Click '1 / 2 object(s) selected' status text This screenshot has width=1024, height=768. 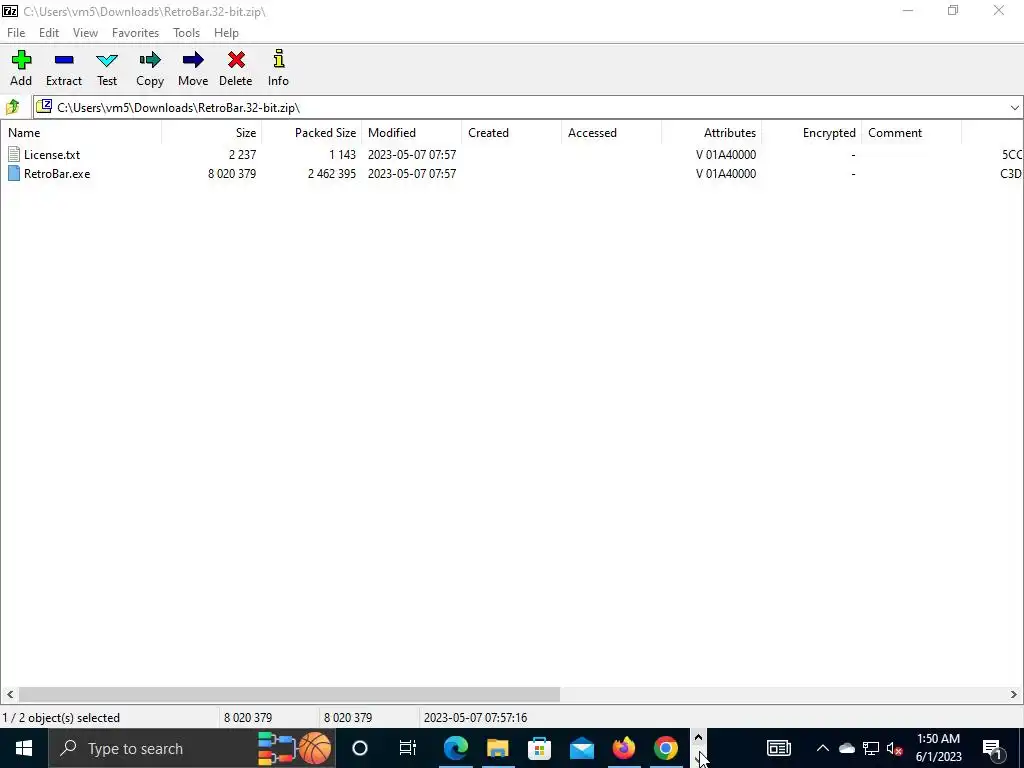61,718
